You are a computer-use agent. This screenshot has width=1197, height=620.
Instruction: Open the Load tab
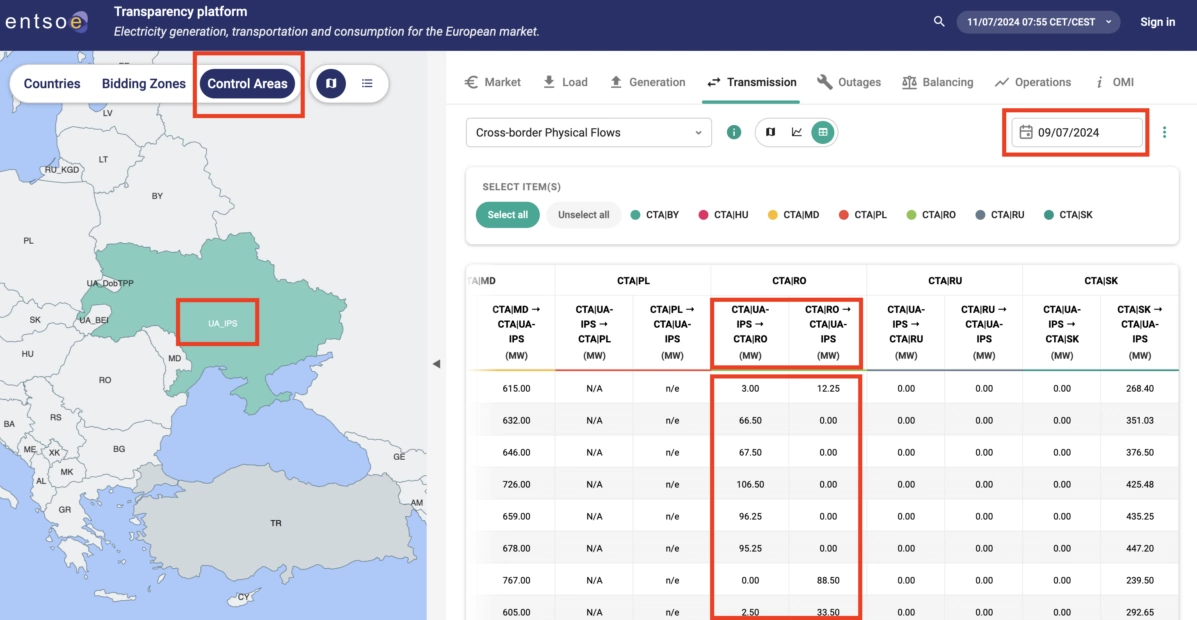point(565,82)
